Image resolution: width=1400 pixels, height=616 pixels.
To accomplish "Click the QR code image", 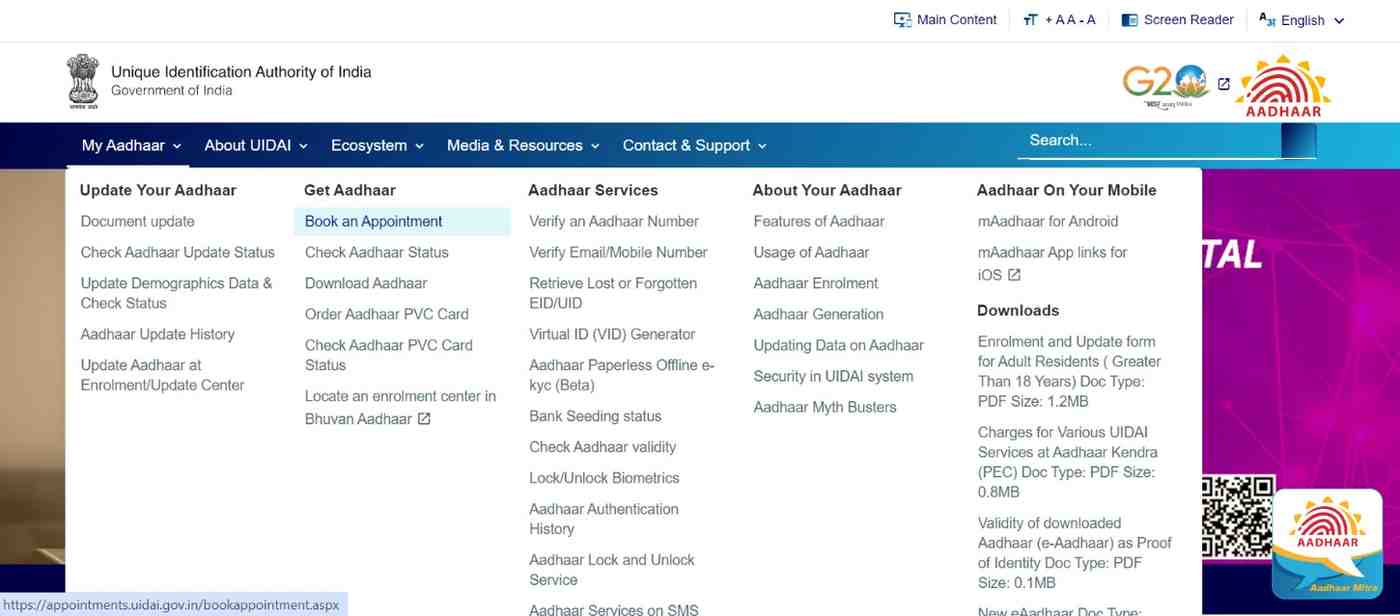I will click(x=1237, y=517).
